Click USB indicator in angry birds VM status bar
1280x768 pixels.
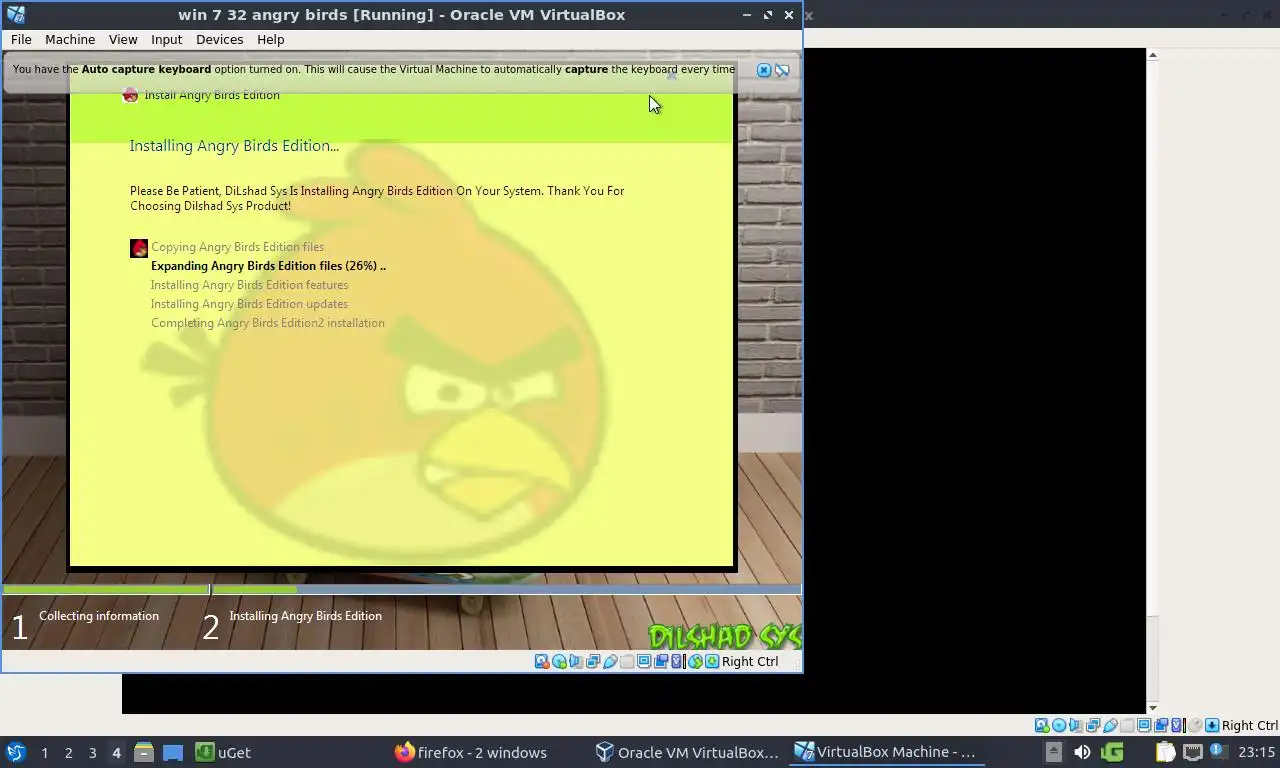[x=610, y=661]
